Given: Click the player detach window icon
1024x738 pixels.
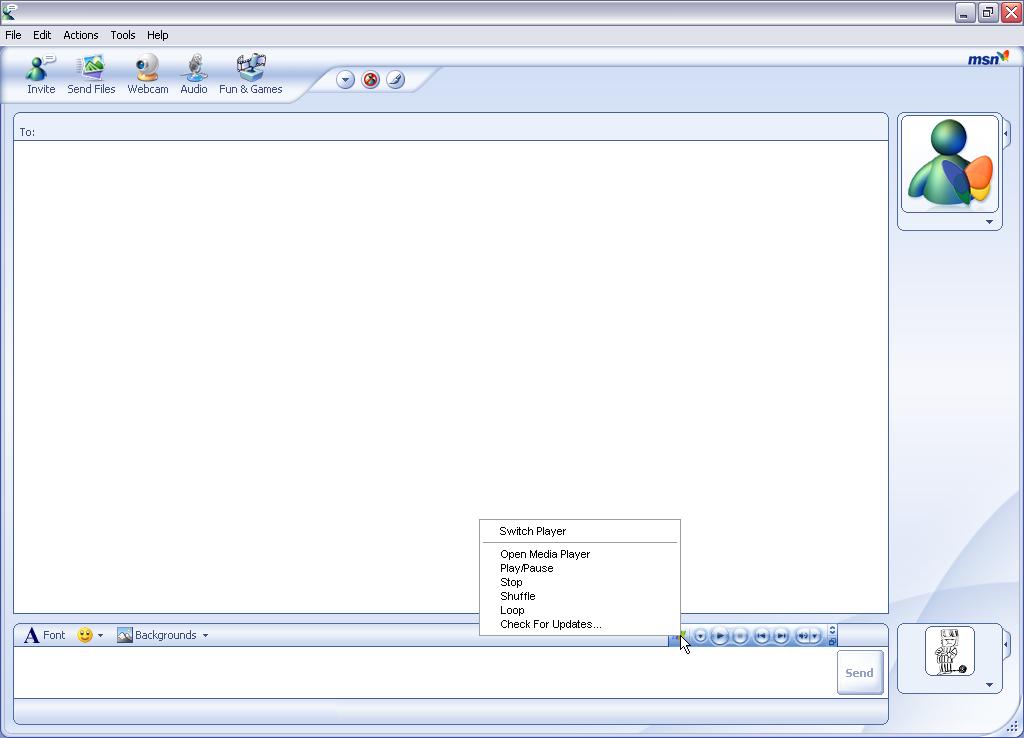Looking at the screenshot, I should (x=832, y=641).
